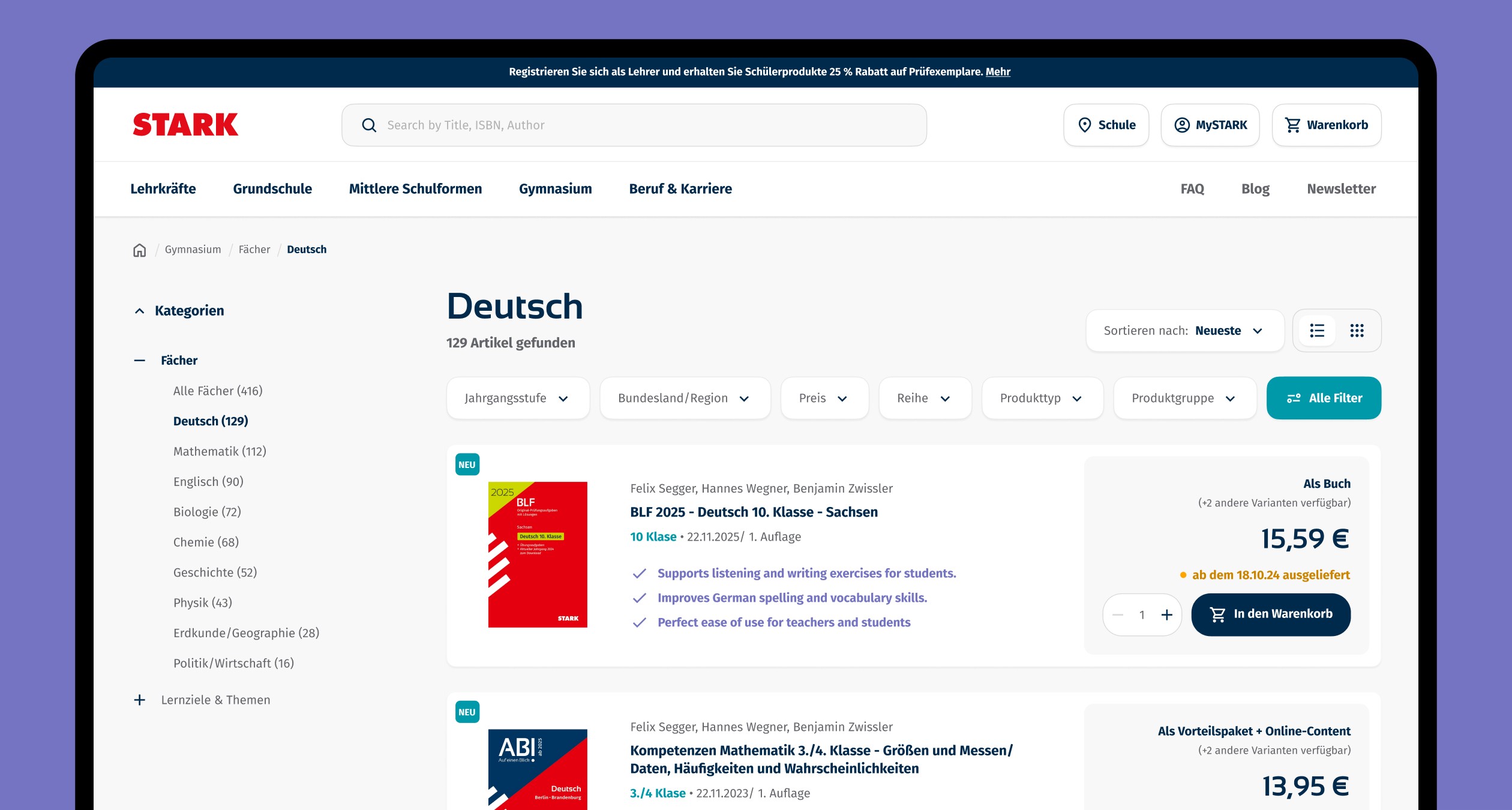Screen dimensions: 1512x810
Task: Switch to list view layout
Action: pyautogui.click(x=1317, y=331)
